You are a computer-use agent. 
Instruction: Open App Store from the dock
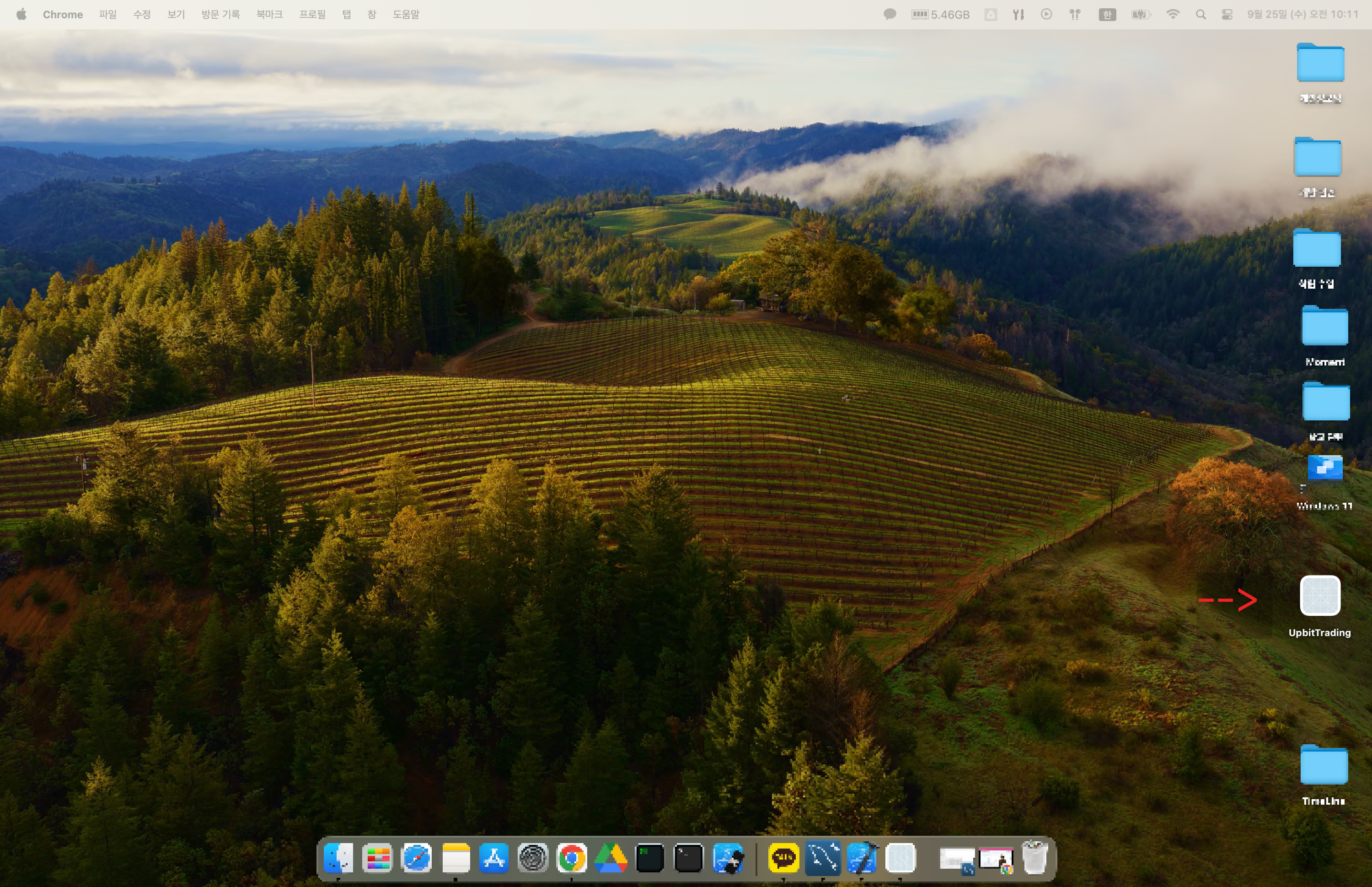(x=494, y=858)
